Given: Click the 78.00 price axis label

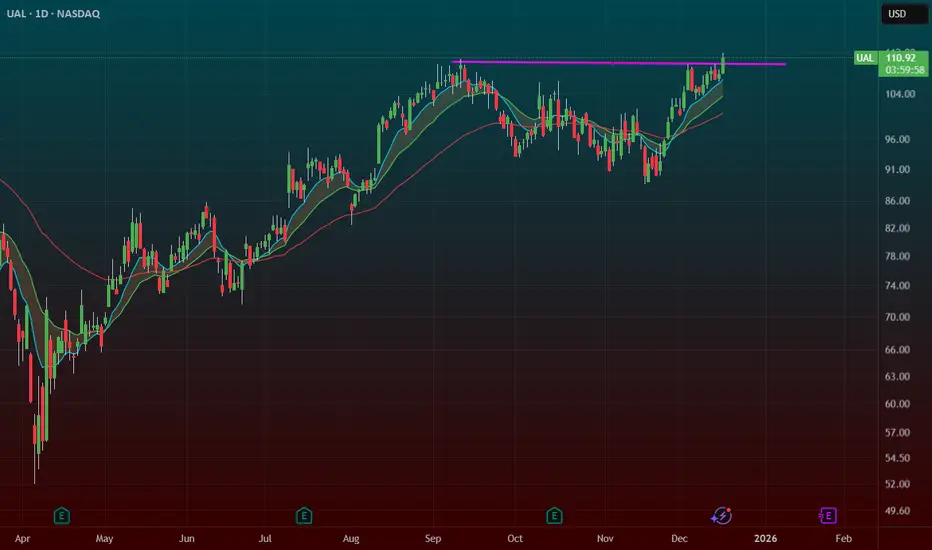Looking at the screenshot, I should coord(898,256).
